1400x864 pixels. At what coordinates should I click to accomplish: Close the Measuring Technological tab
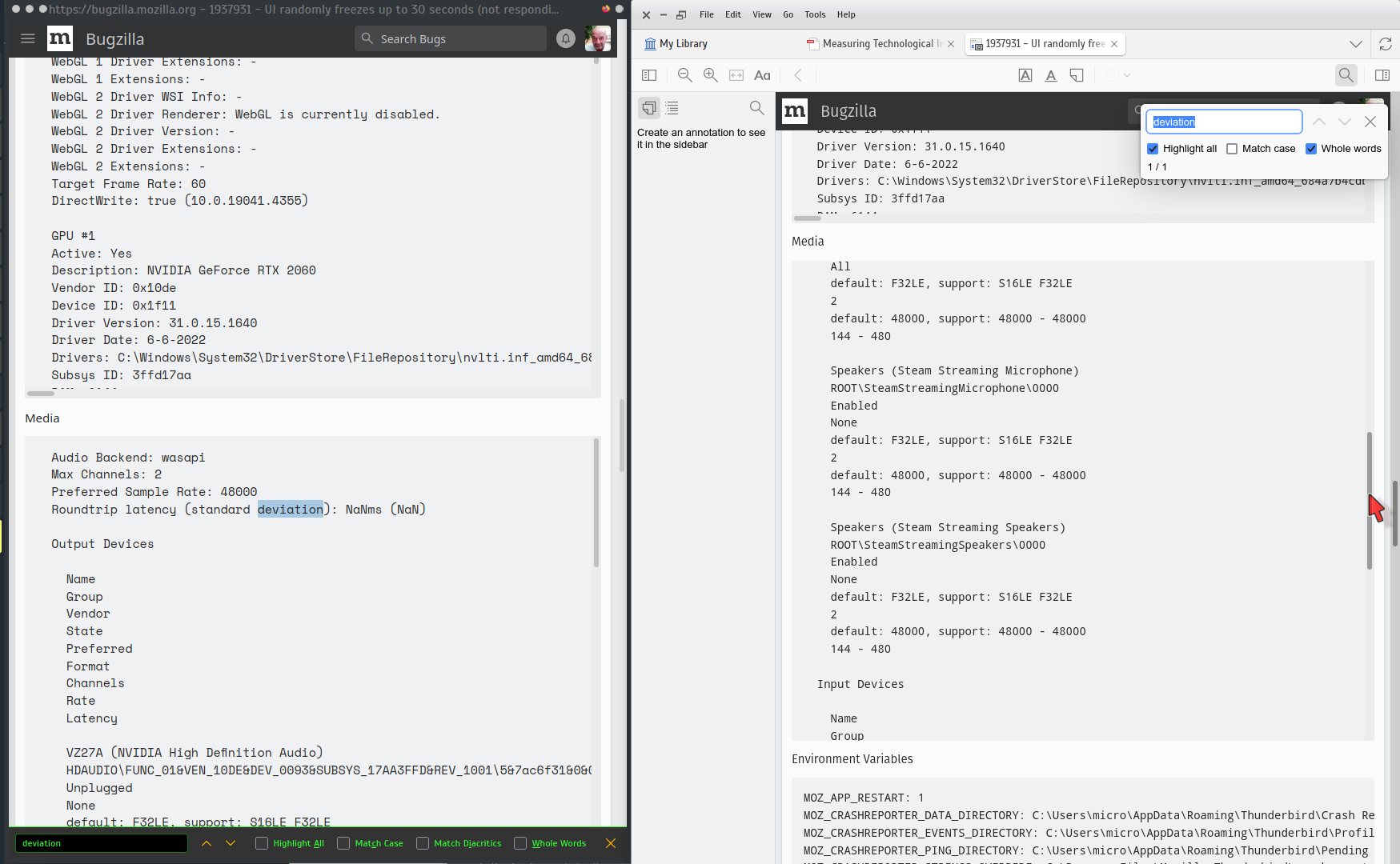(951, 44)
